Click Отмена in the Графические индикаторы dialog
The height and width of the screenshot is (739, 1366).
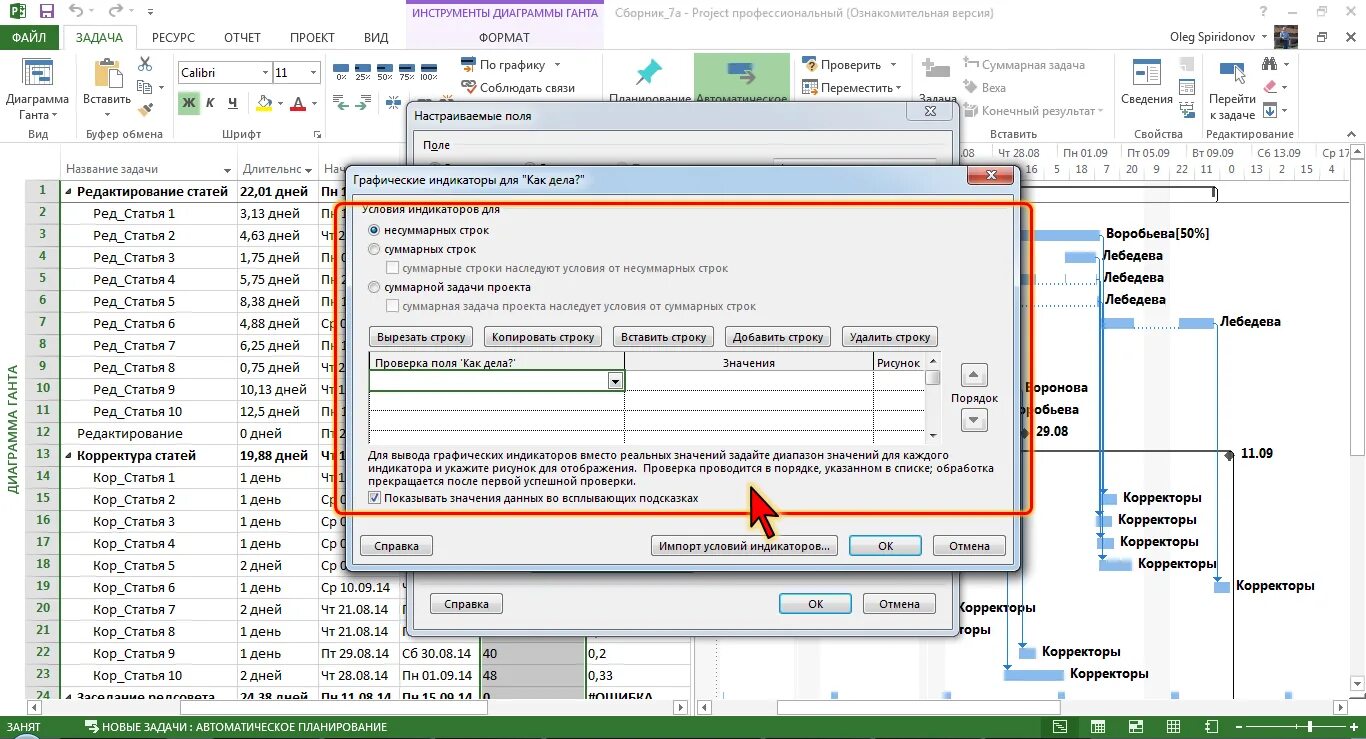969,546
